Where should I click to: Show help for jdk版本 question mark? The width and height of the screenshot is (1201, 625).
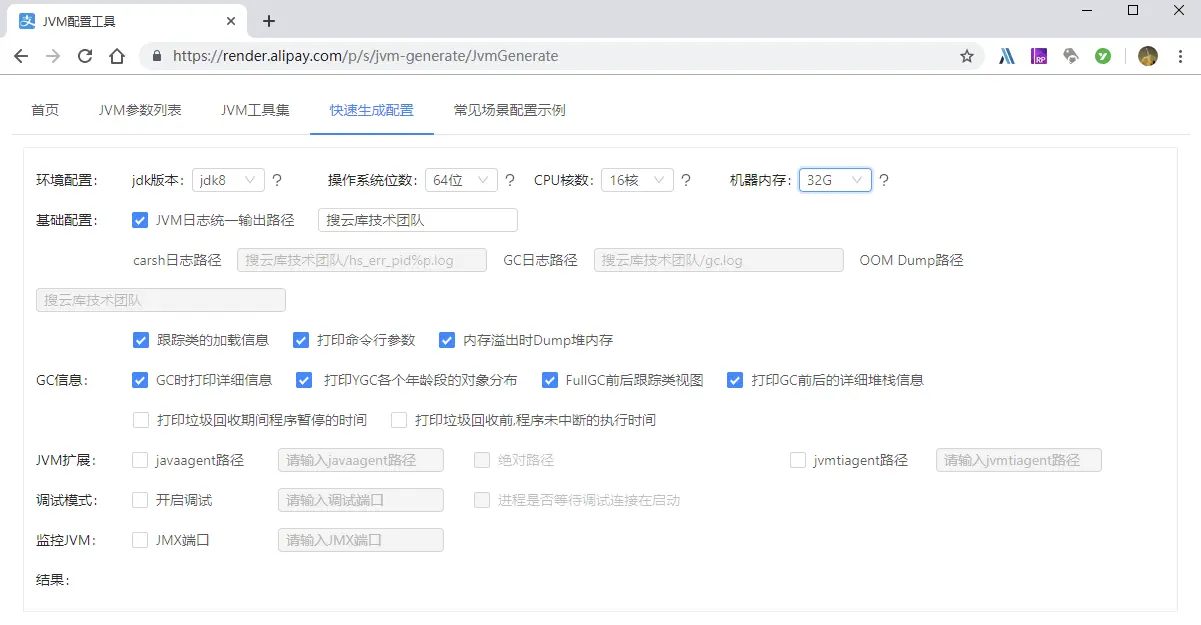coord(277,181)
